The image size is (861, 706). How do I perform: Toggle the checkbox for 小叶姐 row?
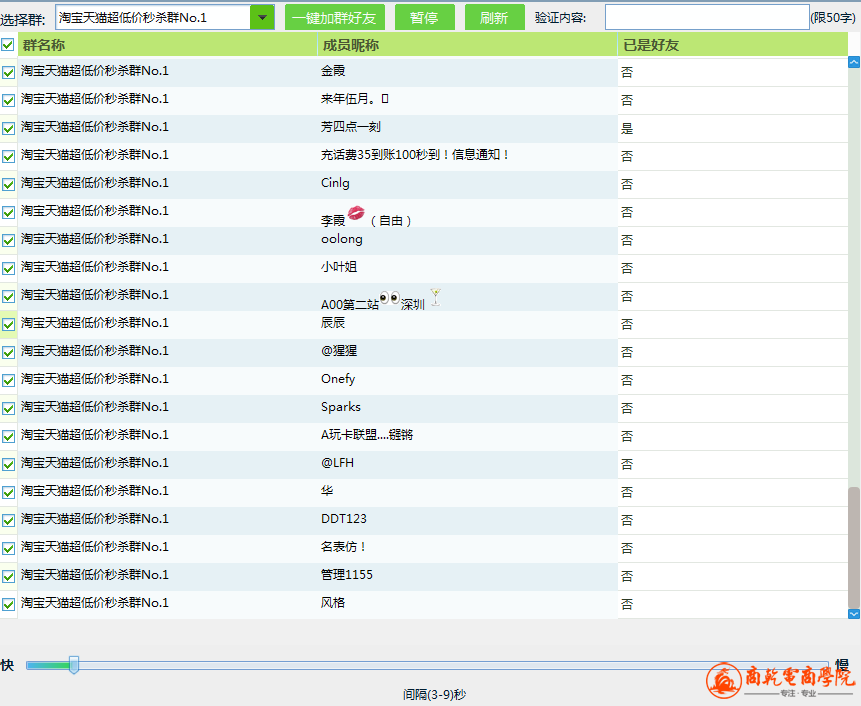coord(8,268)
